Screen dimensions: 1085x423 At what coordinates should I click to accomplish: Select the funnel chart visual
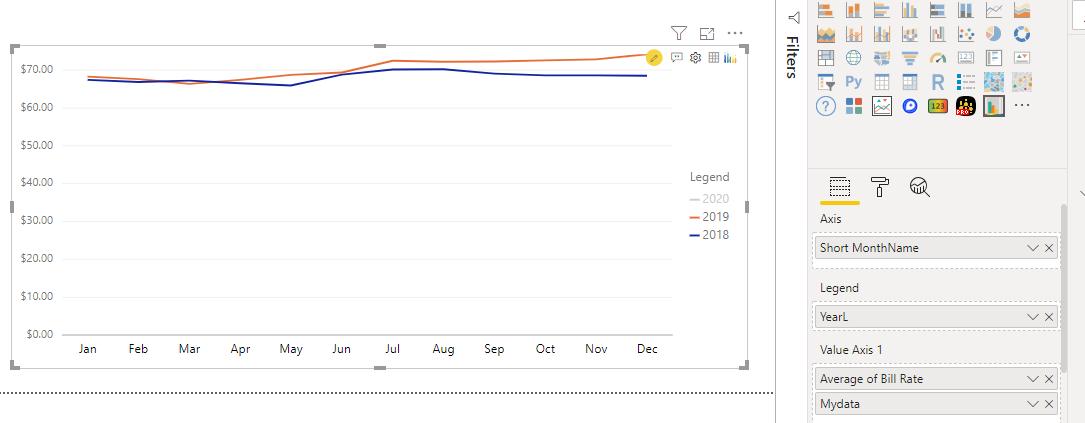[910, 57]
